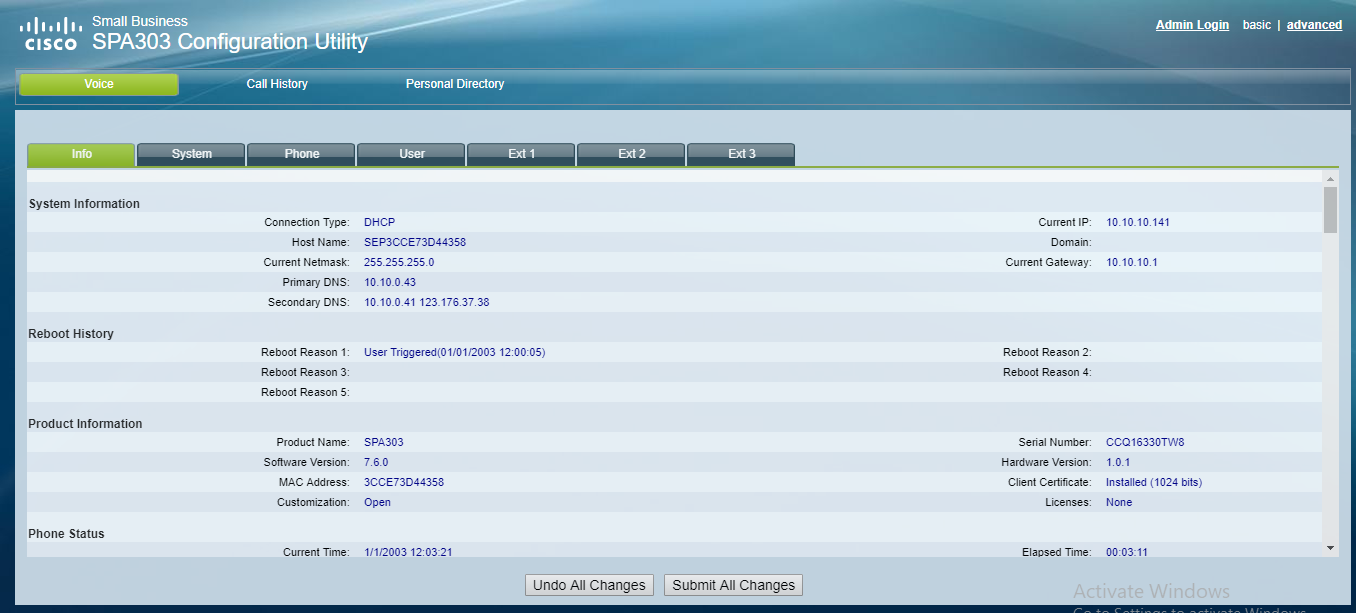This screenshot has width=1356, height=613.
Task: Click the vertical scrollbar thumb
Action: [x=1330, y=210]
